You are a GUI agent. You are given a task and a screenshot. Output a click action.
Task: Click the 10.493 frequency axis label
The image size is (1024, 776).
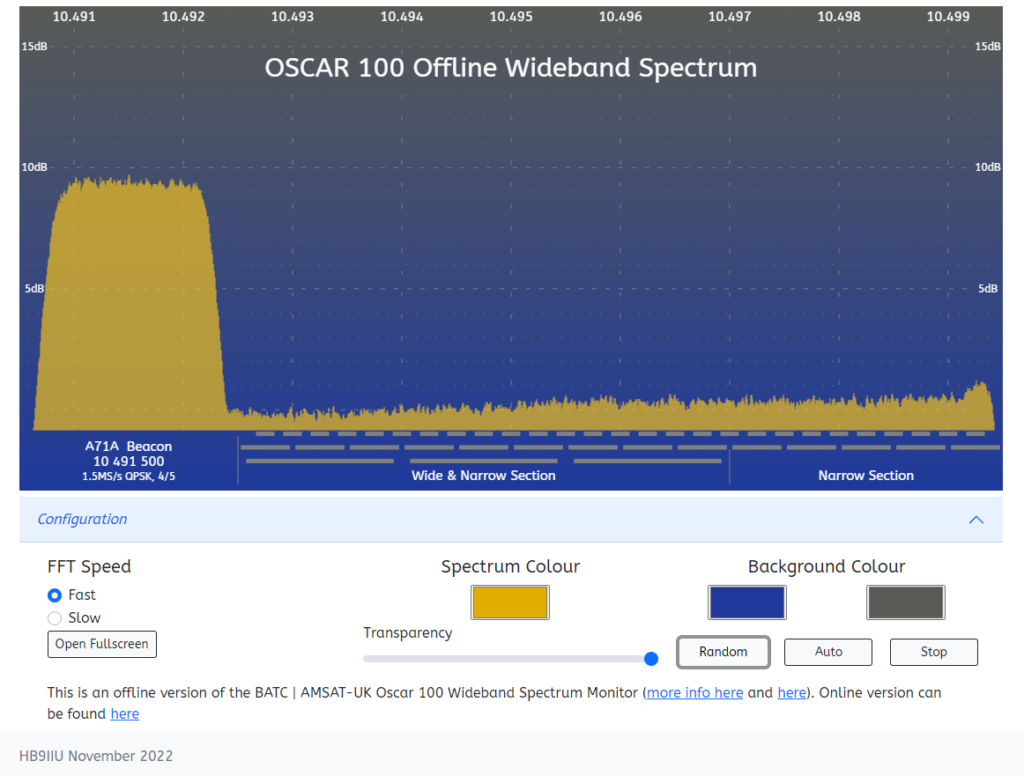pos(293,16)
